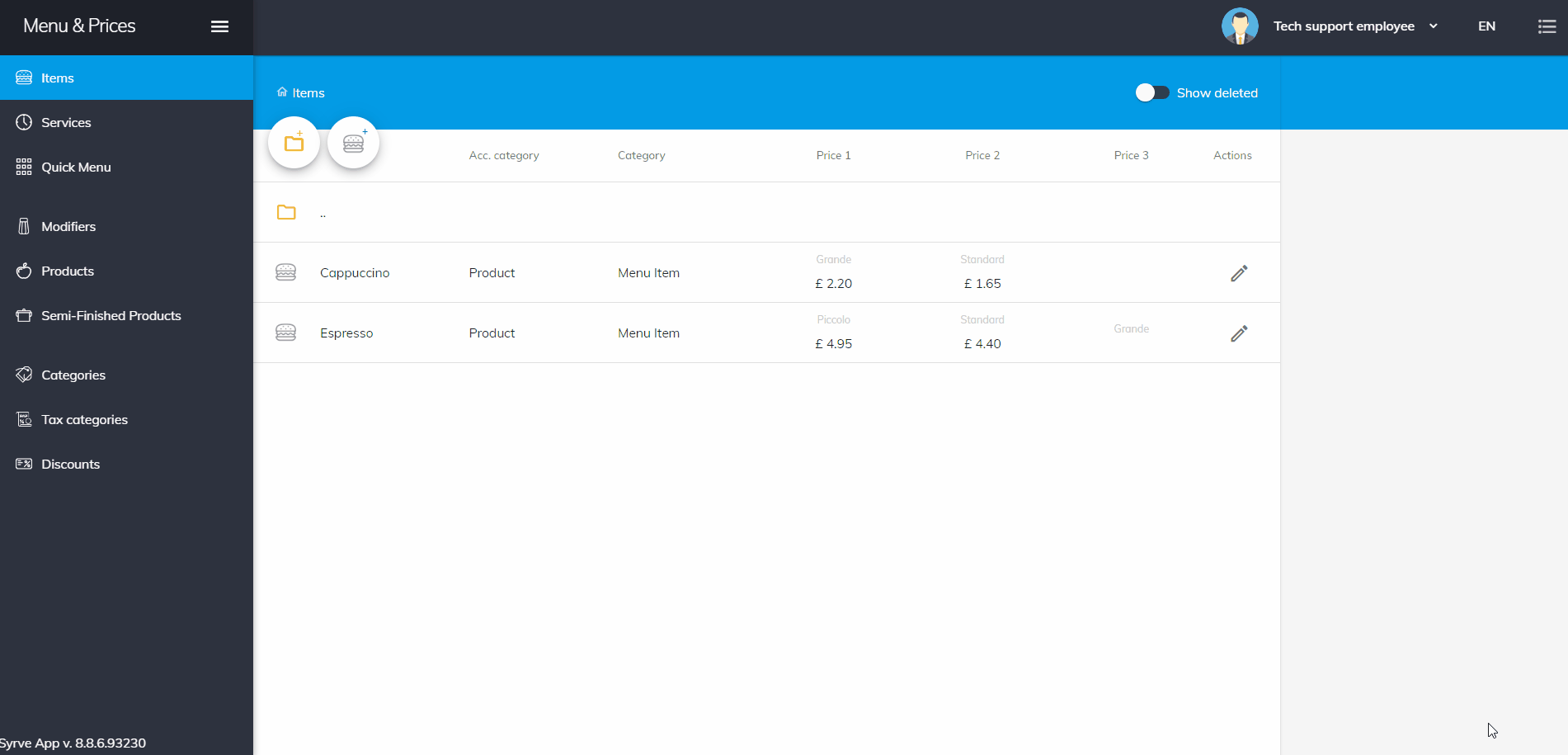Collapse sidebar using the hamburger menu icon
The width and height of the screenshot is (1568, 755).
coord(219,26)
